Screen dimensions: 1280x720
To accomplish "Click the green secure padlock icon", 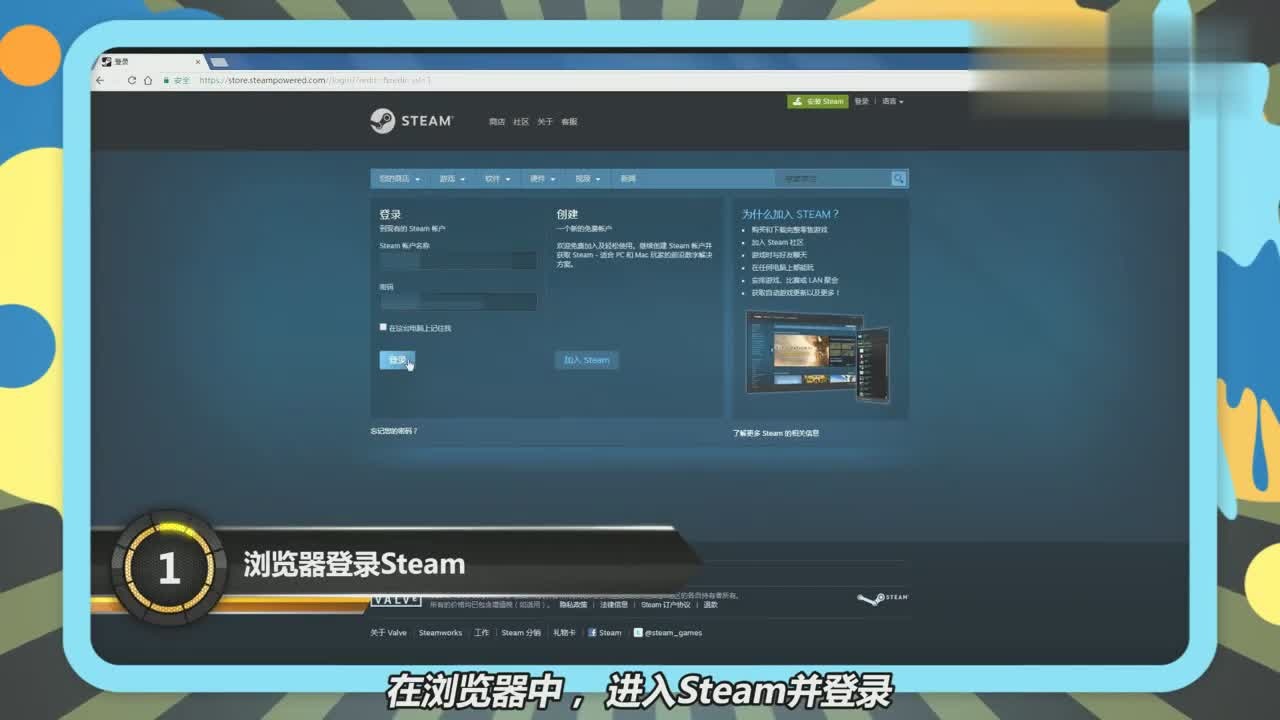I will [166, 80].
